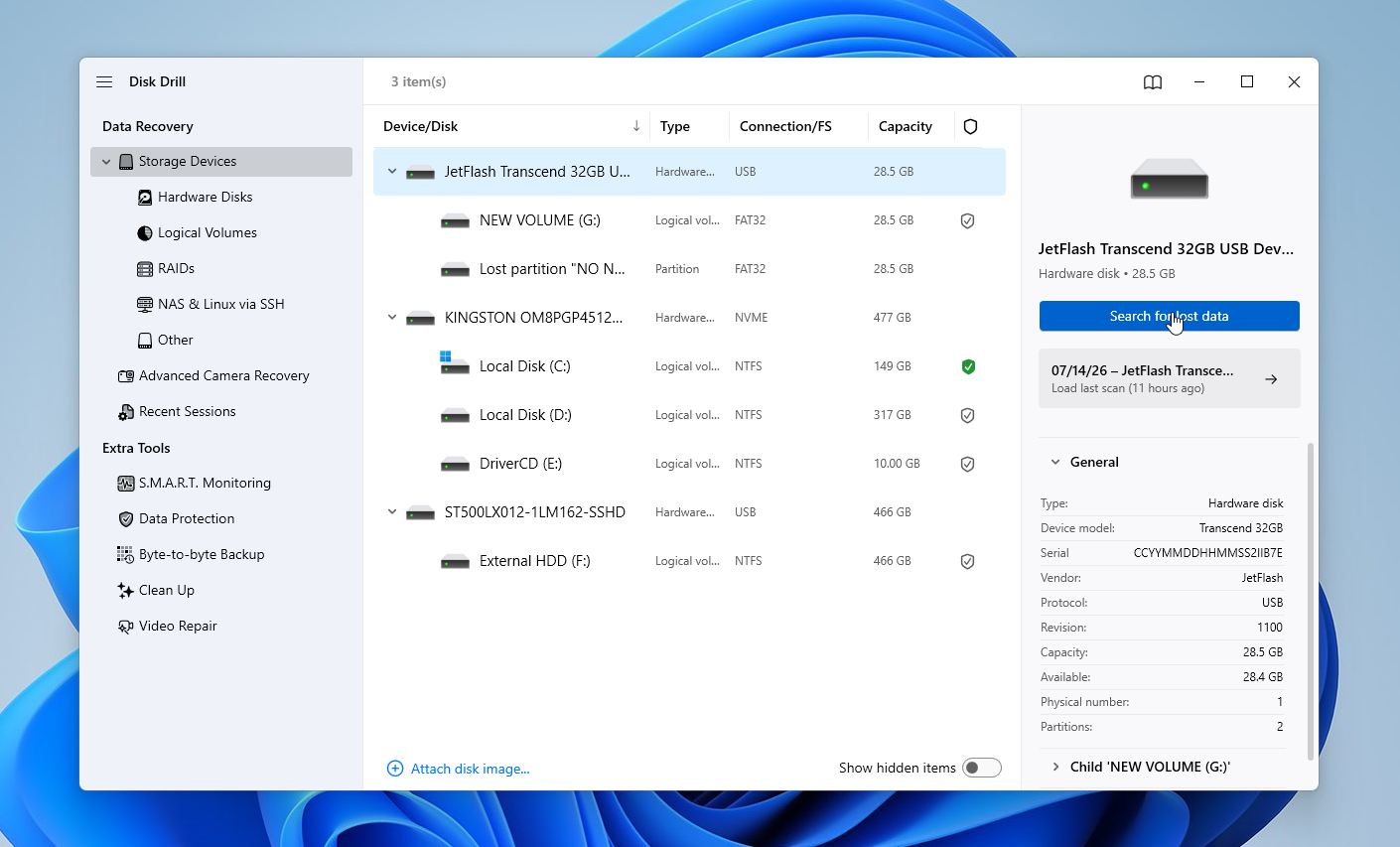Select the DriverCD (E:) row
This screenshot has width=1400, height=847.
689,464
